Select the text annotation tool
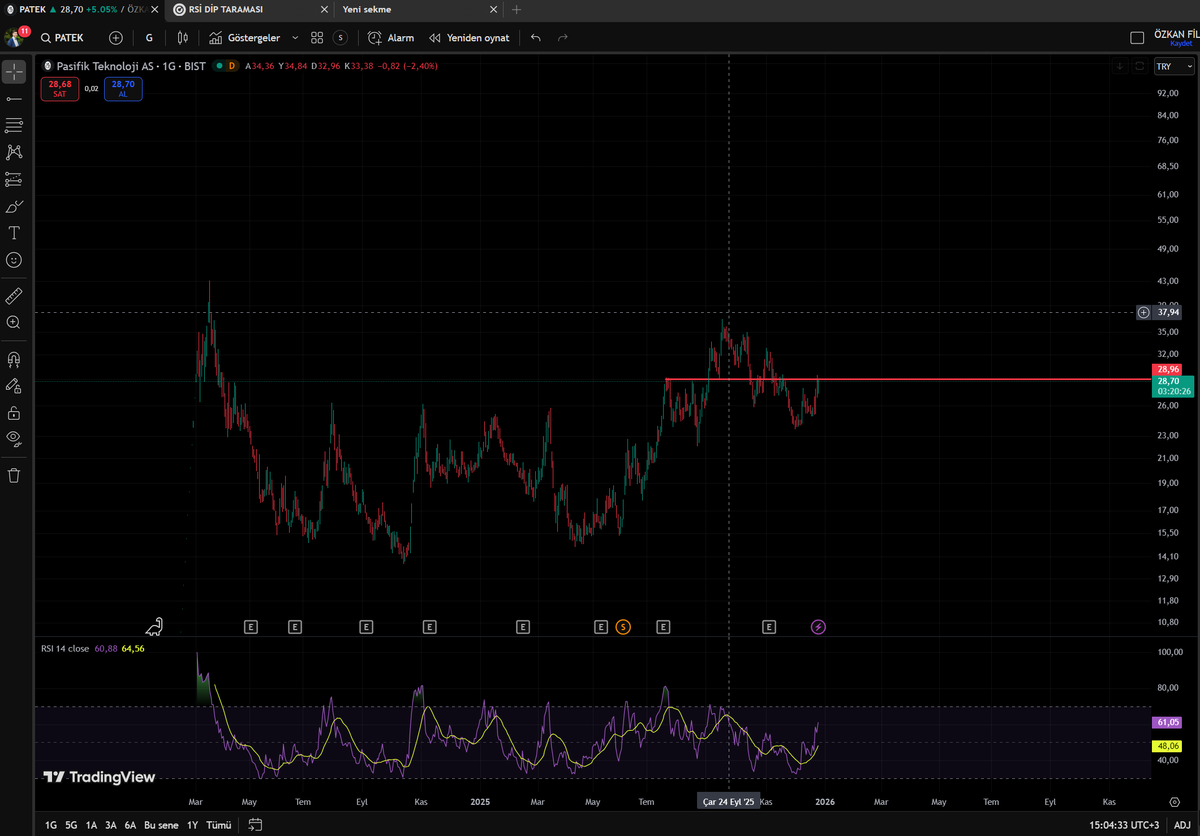The width and height of the screenshot is (1200, 836). click(x=14, y=233)
